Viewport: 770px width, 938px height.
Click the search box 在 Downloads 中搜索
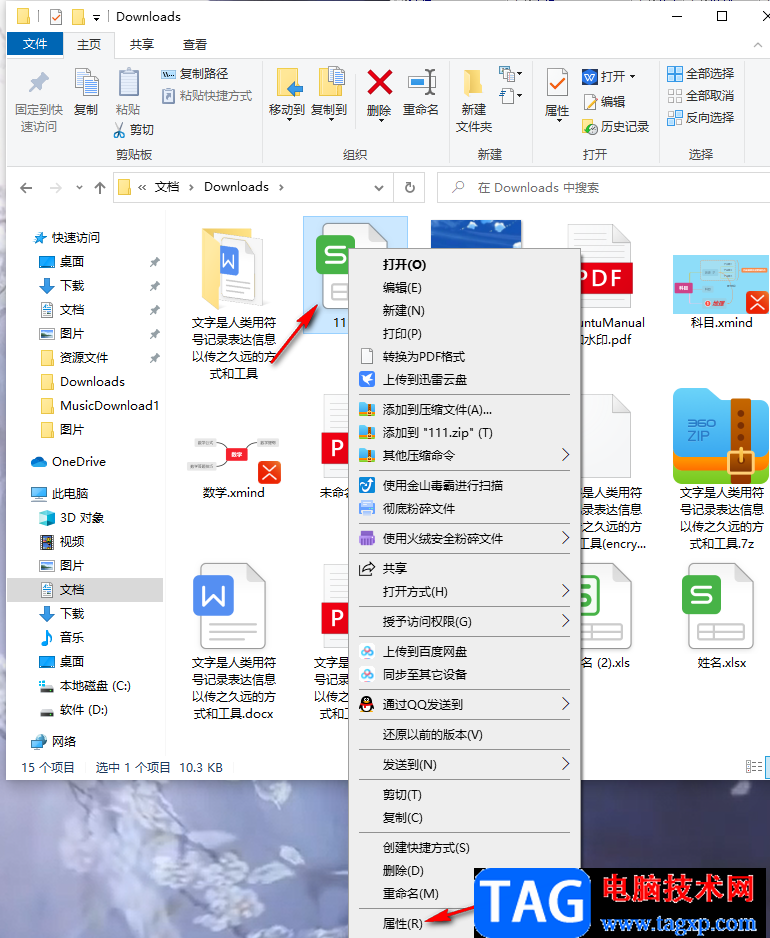(x=603, y=188)
